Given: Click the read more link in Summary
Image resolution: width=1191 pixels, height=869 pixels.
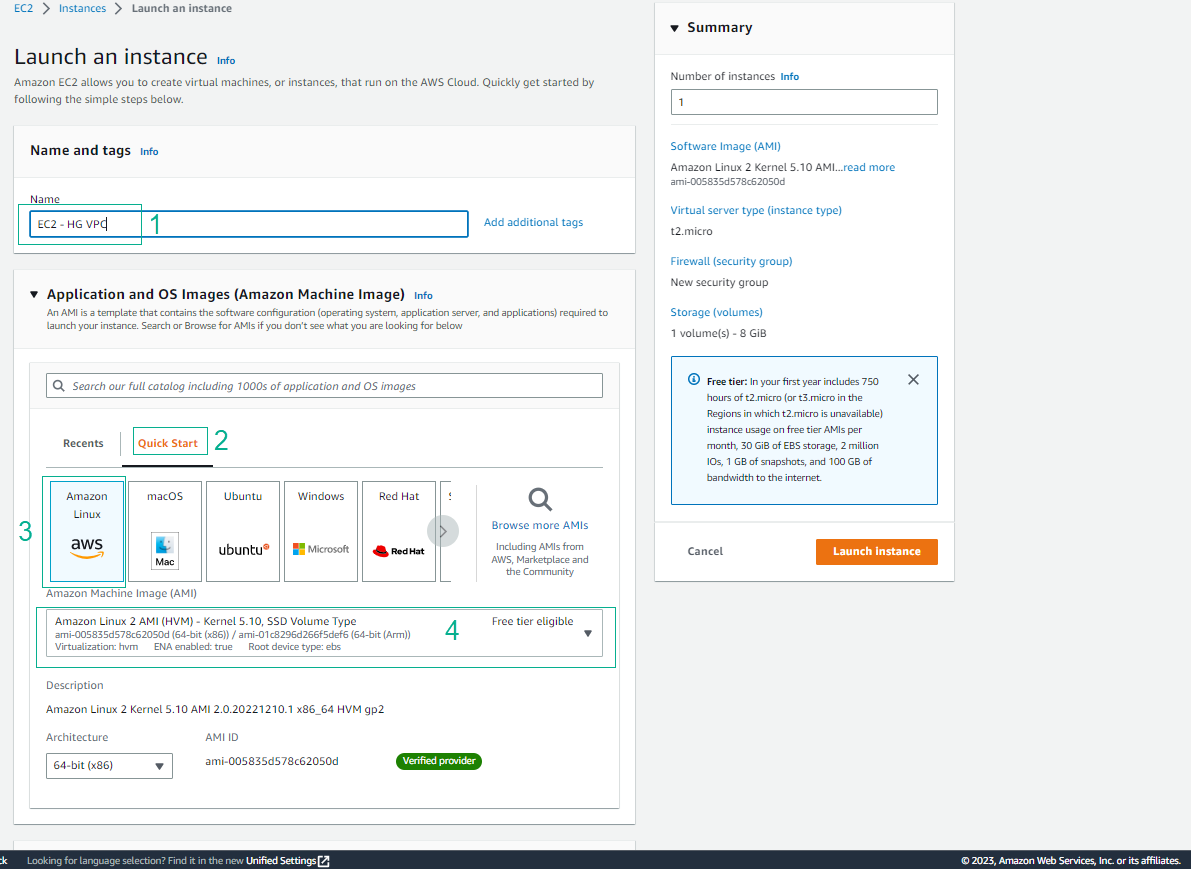Looking at the screenshot, I should pyautogui.click(x=869, y=167).
